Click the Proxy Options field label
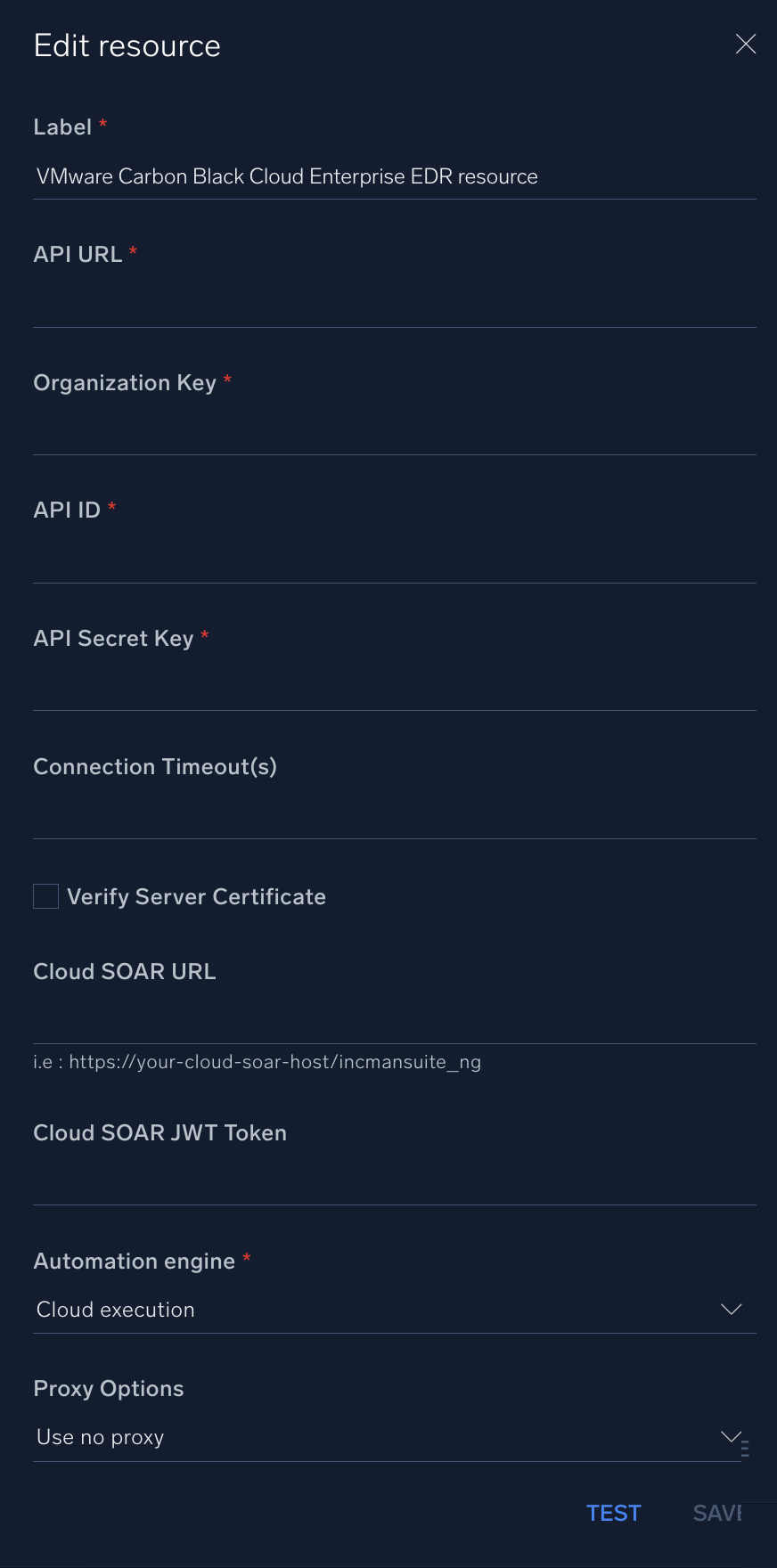777x1568 pixels. 109,1388
